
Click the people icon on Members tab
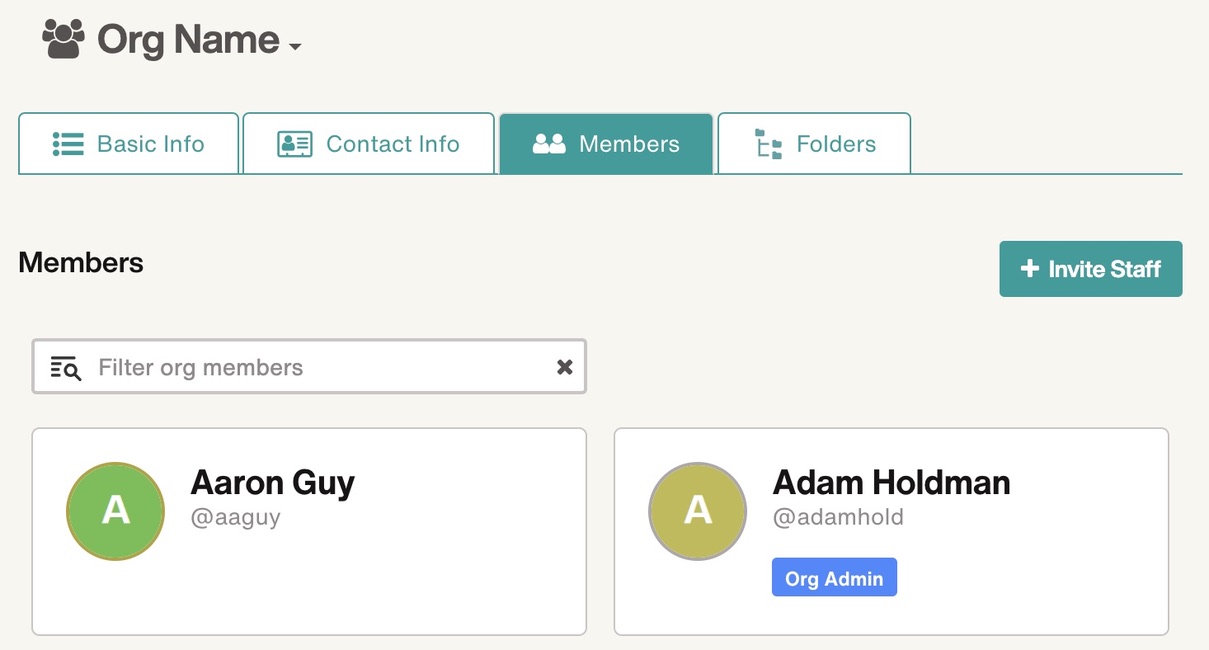tap(549, 144)
